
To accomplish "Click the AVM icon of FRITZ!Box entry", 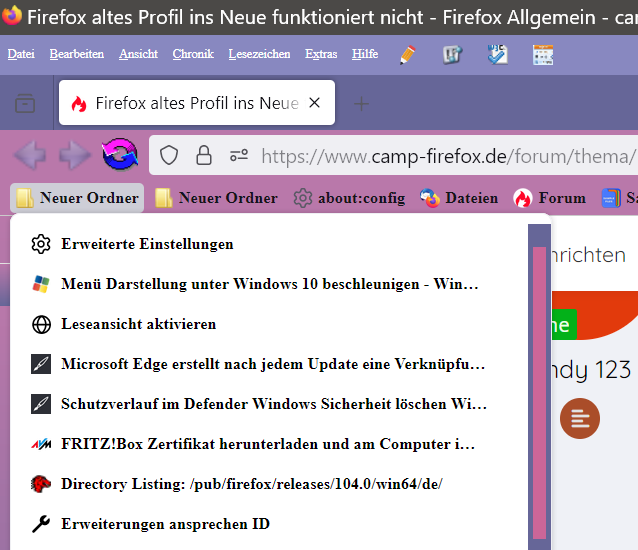I will coord(41,444).
